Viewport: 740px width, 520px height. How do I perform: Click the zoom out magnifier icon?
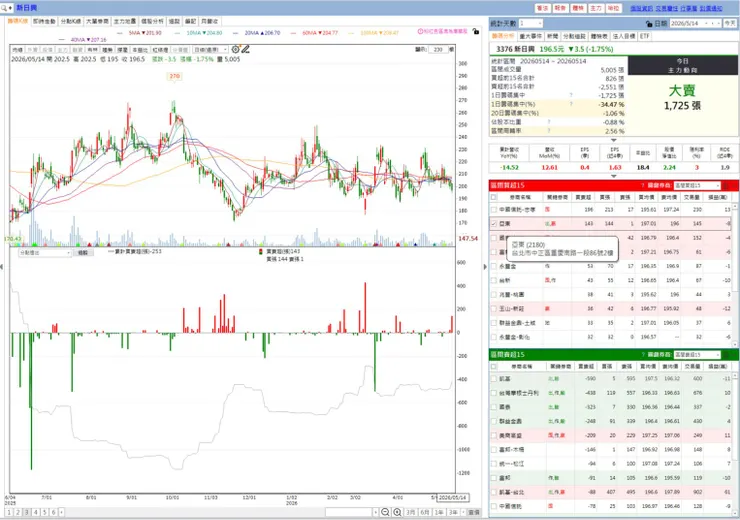[x=385, y=512]
